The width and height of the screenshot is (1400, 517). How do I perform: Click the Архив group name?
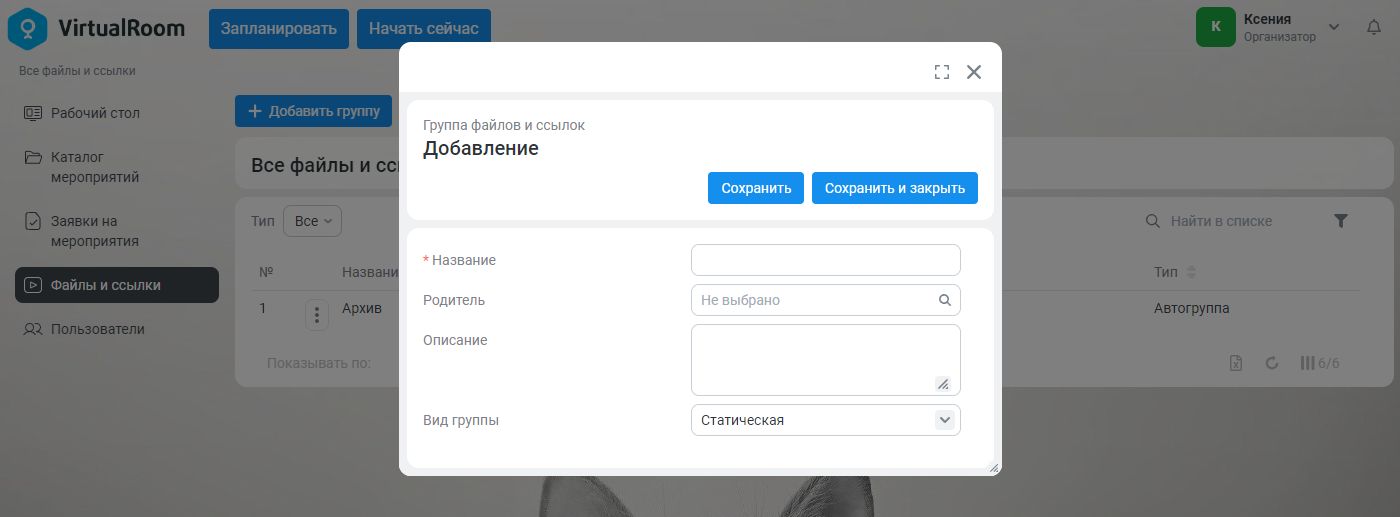point(362,308)
